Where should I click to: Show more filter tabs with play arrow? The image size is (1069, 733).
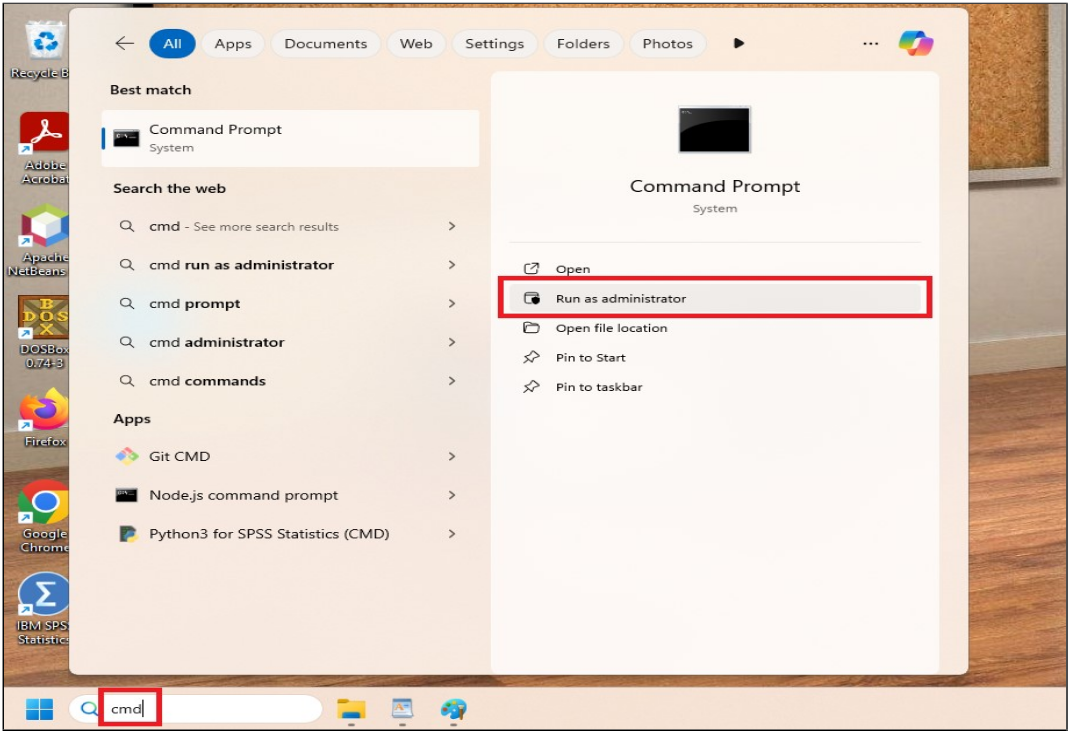click(739, 43)
